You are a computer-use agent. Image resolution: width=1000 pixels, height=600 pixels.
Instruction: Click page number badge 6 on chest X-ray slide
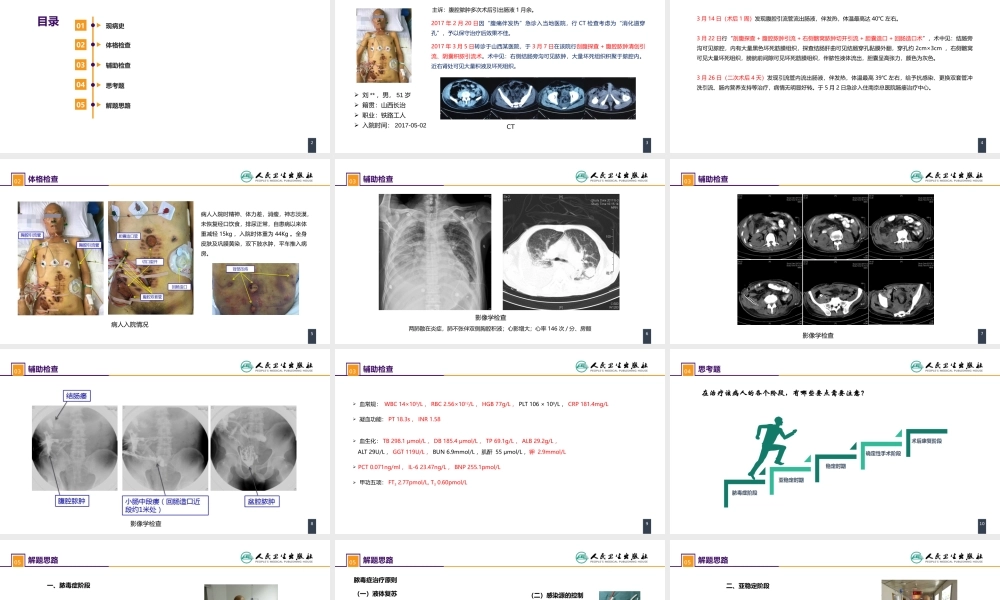tap(647, 334)
